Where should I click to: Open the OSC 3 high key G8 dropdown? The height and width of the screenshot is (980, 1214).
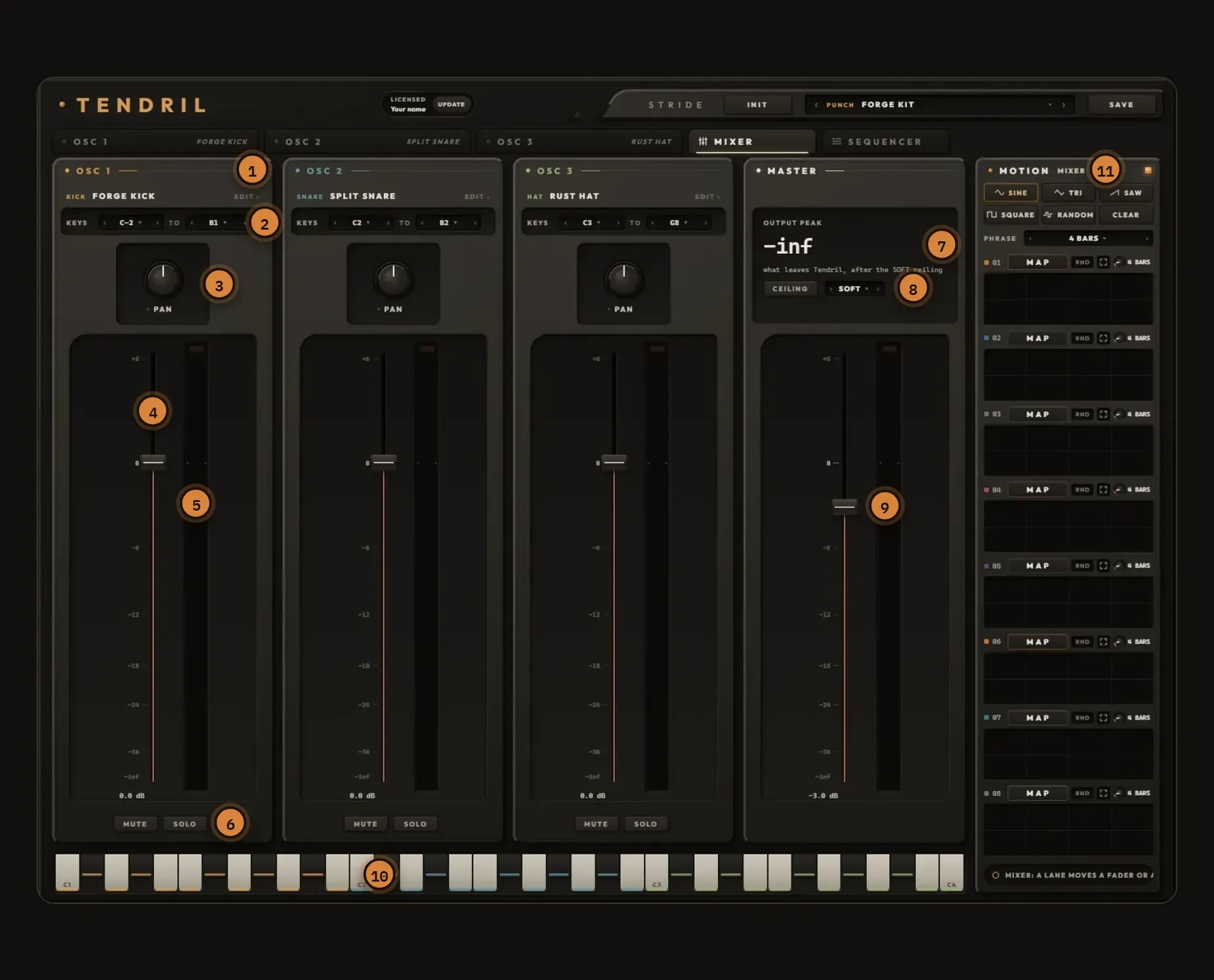point(679,223)
